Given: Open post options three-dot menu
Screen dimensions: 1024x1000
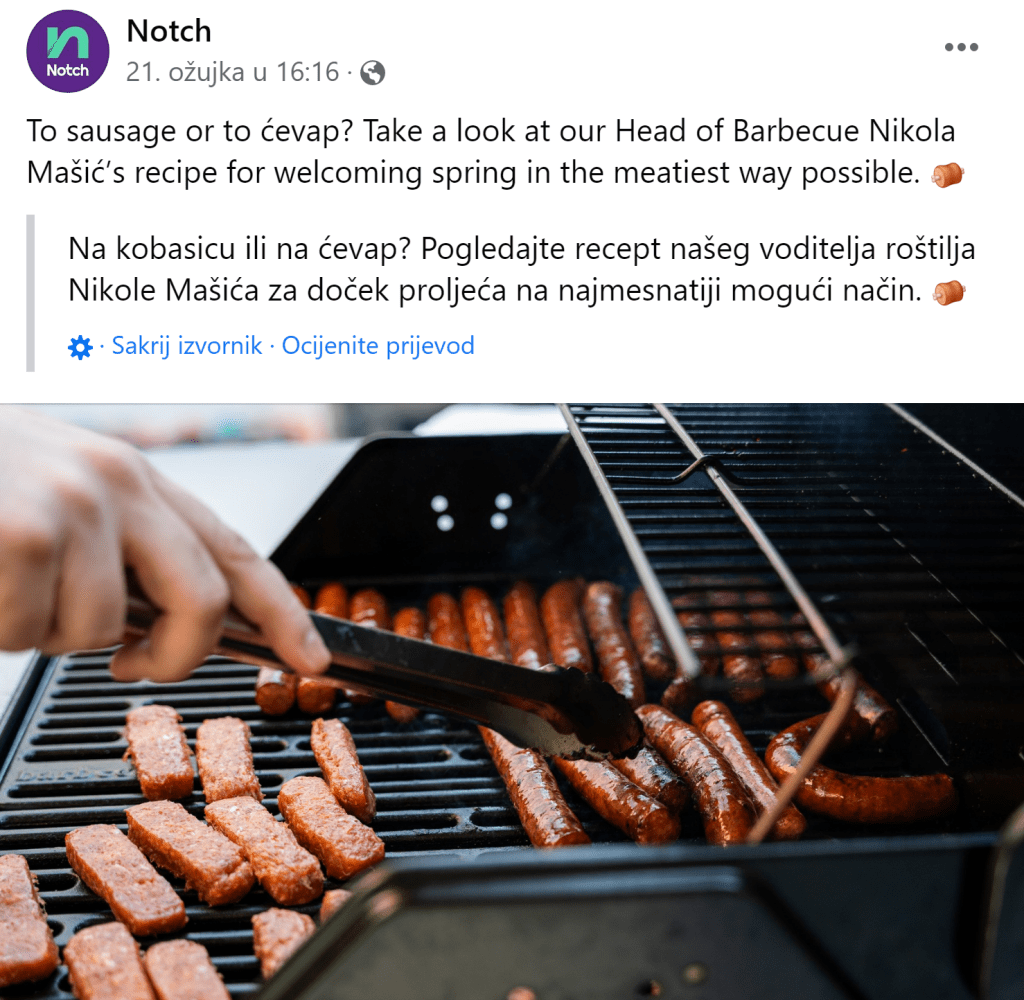Looking at the screenshot, I should [961, 47].
